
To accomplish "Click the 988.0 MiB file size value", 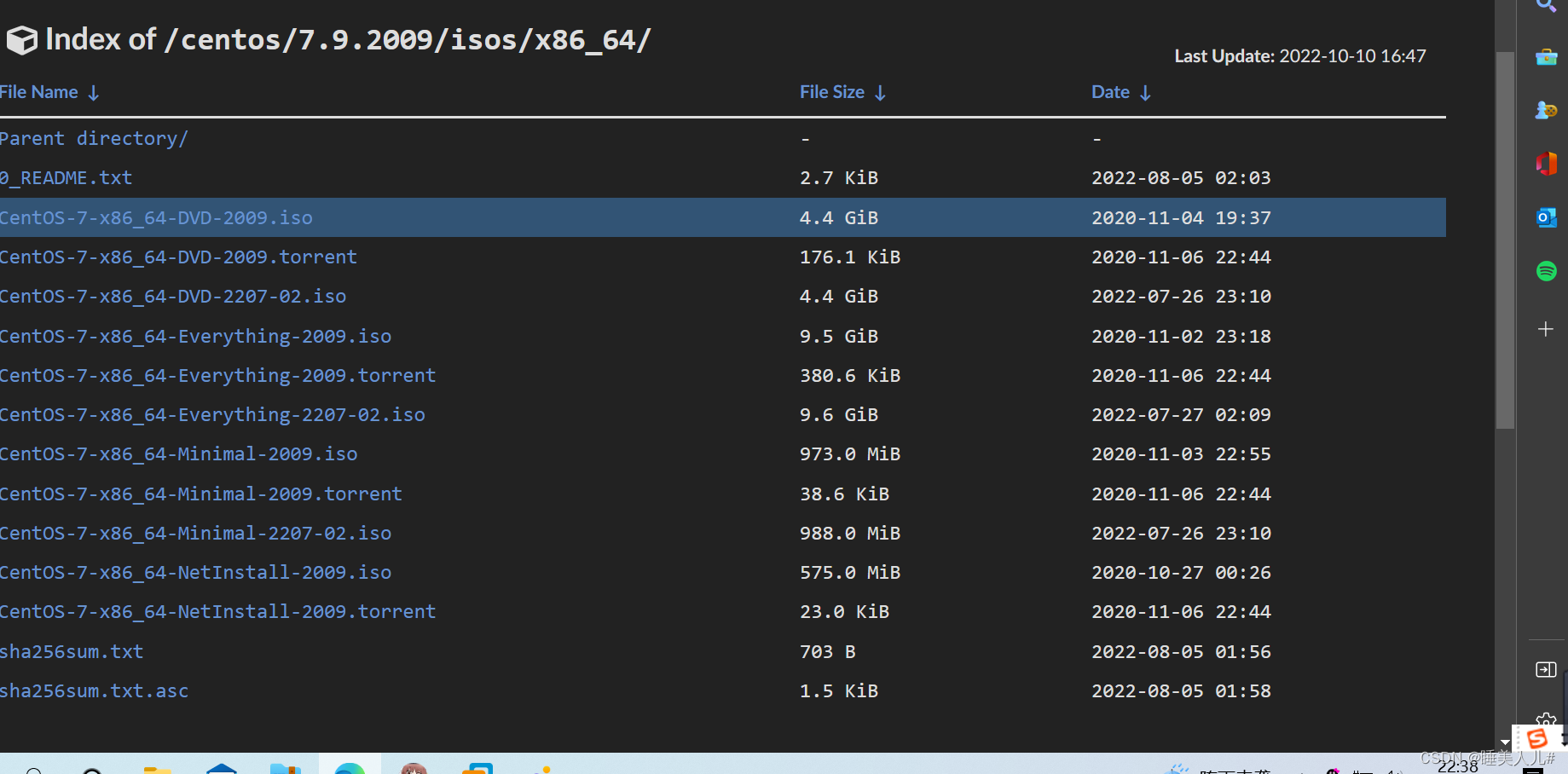I will 850,533.
